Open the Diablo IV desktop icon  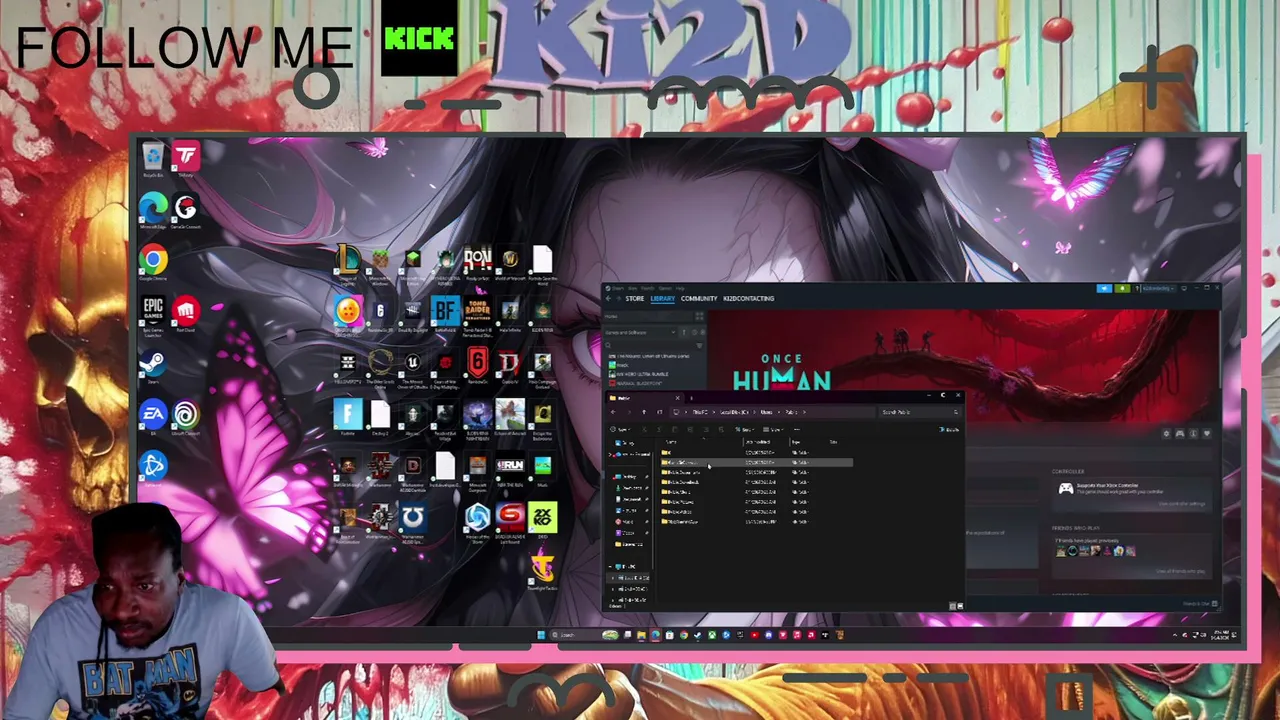(x=510, y=365)
